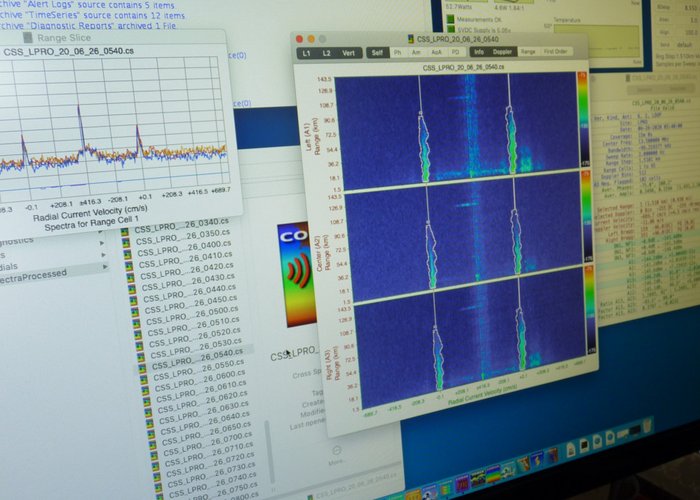The image size is (700, 500).
Task: Select the Ph display mode
Action: point(397,52)
